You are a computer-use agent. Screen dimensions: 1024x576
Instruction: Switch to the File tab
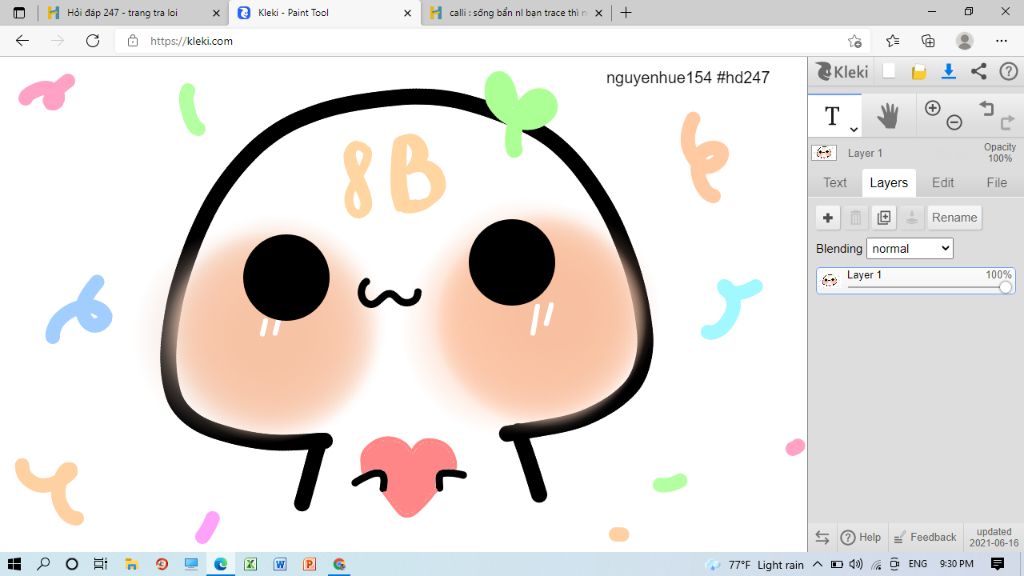(997, 183)
